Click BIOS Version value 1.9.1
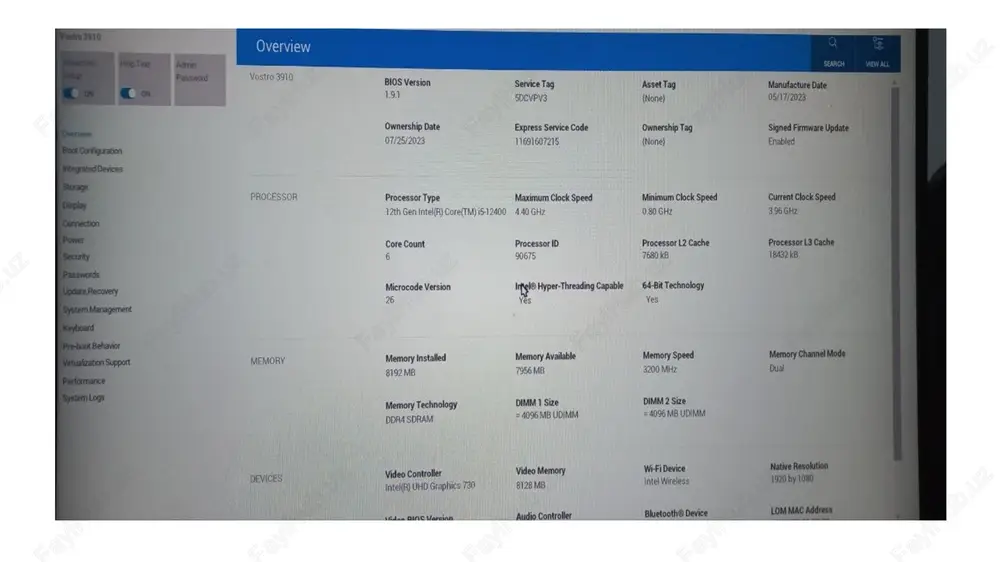The height and width of the screenshot is (562, 1000). coord(392,95)
